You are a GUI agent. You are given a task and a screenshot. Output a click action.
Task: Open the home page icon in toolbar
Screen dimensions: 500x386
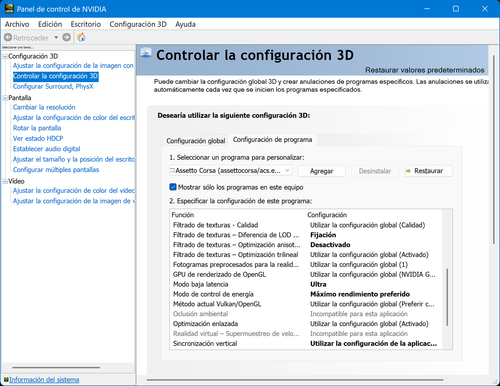click(81, 37)
